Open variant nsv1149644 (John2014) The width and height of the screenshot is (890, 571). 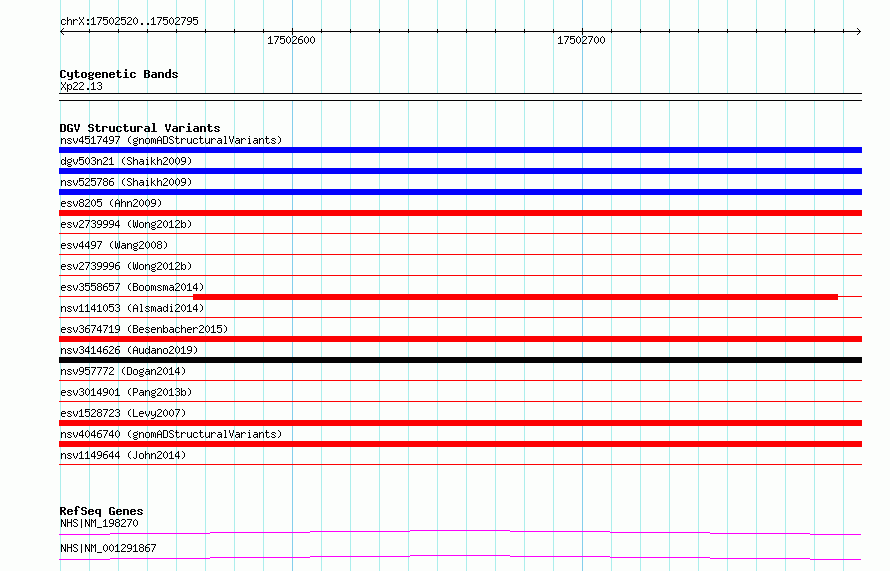(x=123, y=455)
